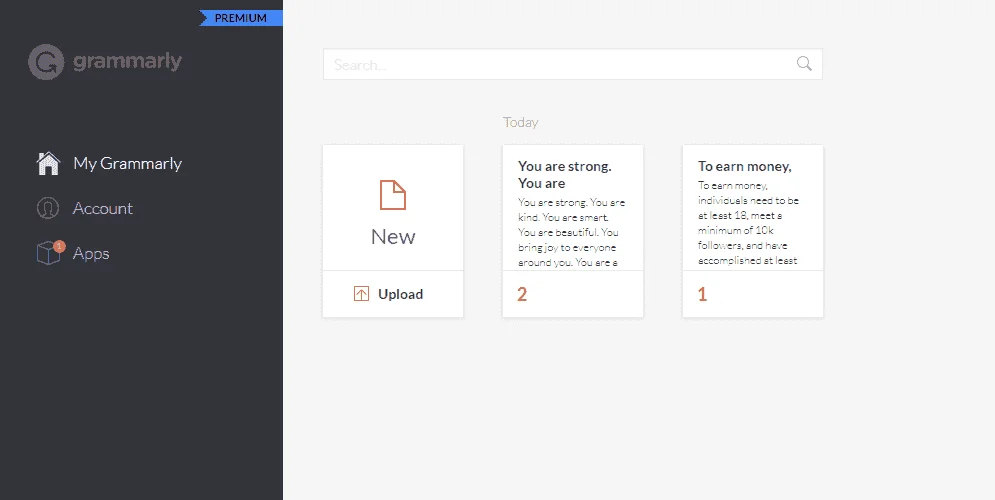Open the My Grammarly home icon
Viewport: 995px width, 500px height.
[48, 163]
